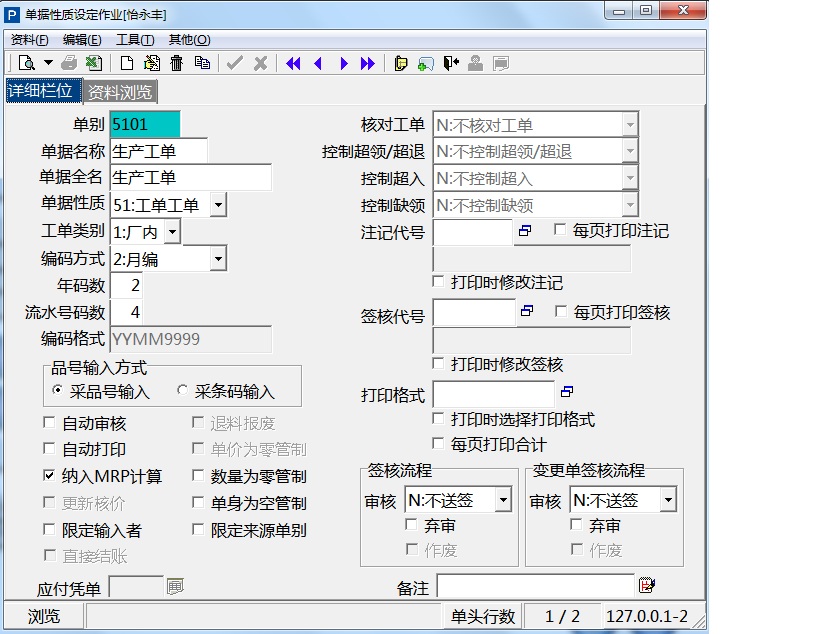Jump to last record double-right arrow
Image resolution: width=816 pixels, height=634 pixels.
point(367,64)
